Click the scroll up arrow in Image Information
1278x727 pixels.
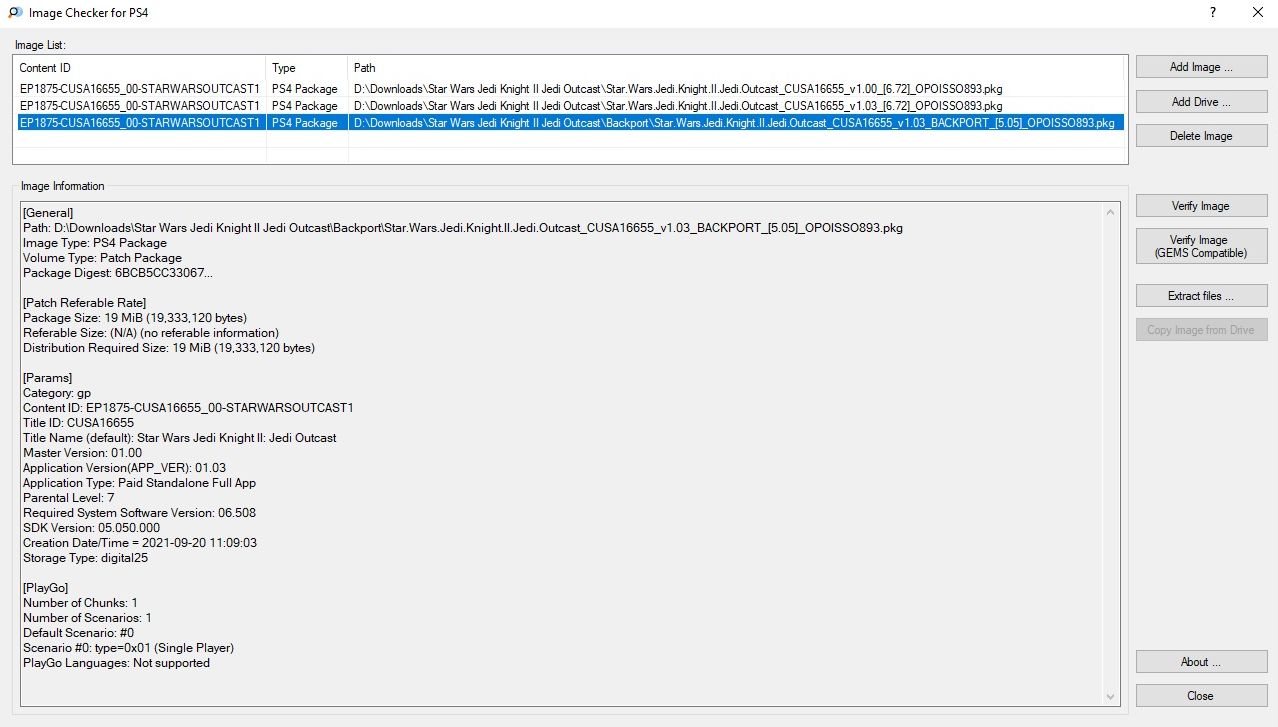[x=1111, y=212]
